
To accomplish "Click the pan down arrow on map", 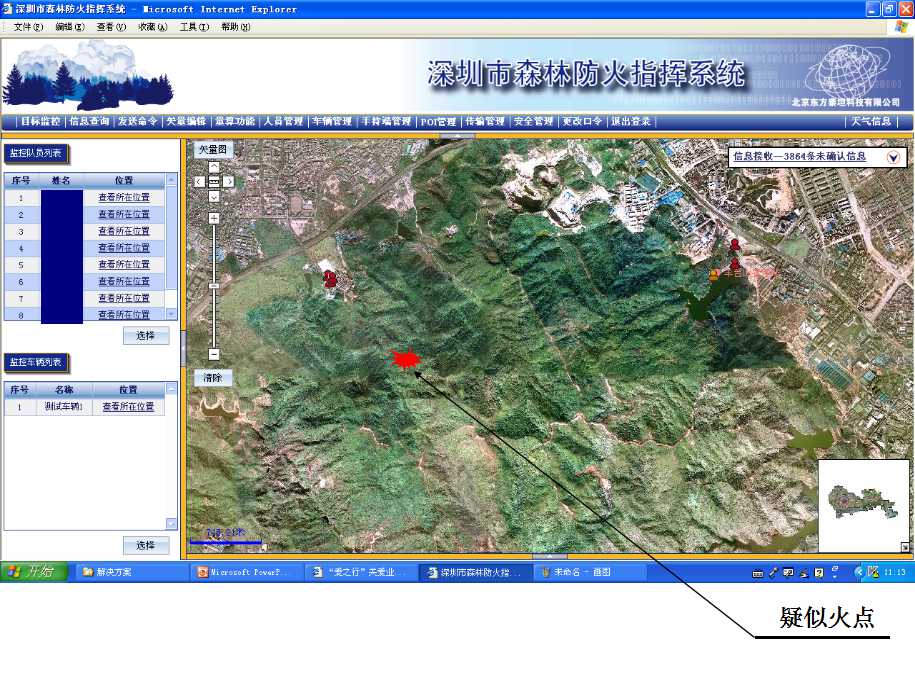I will click(214, 195).
